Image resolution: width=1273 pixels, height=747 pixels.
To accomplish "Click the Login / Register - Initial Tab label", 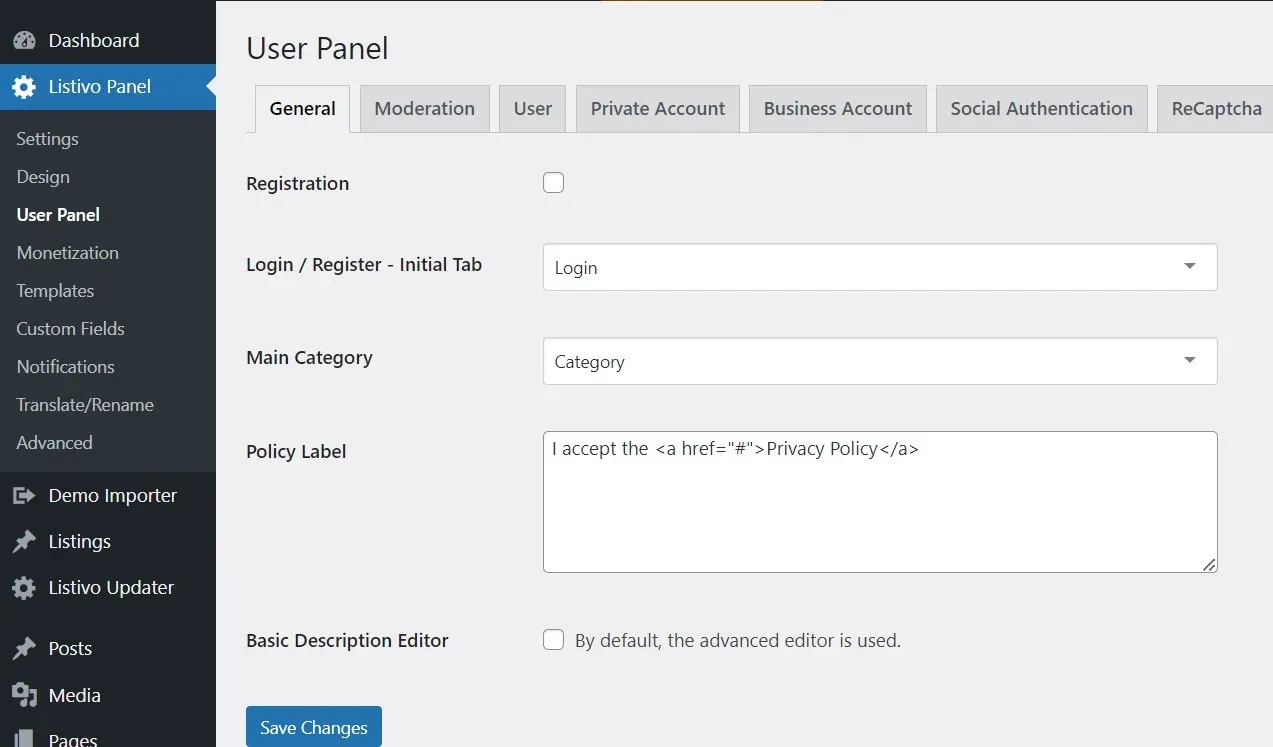I will pos(364,265).
